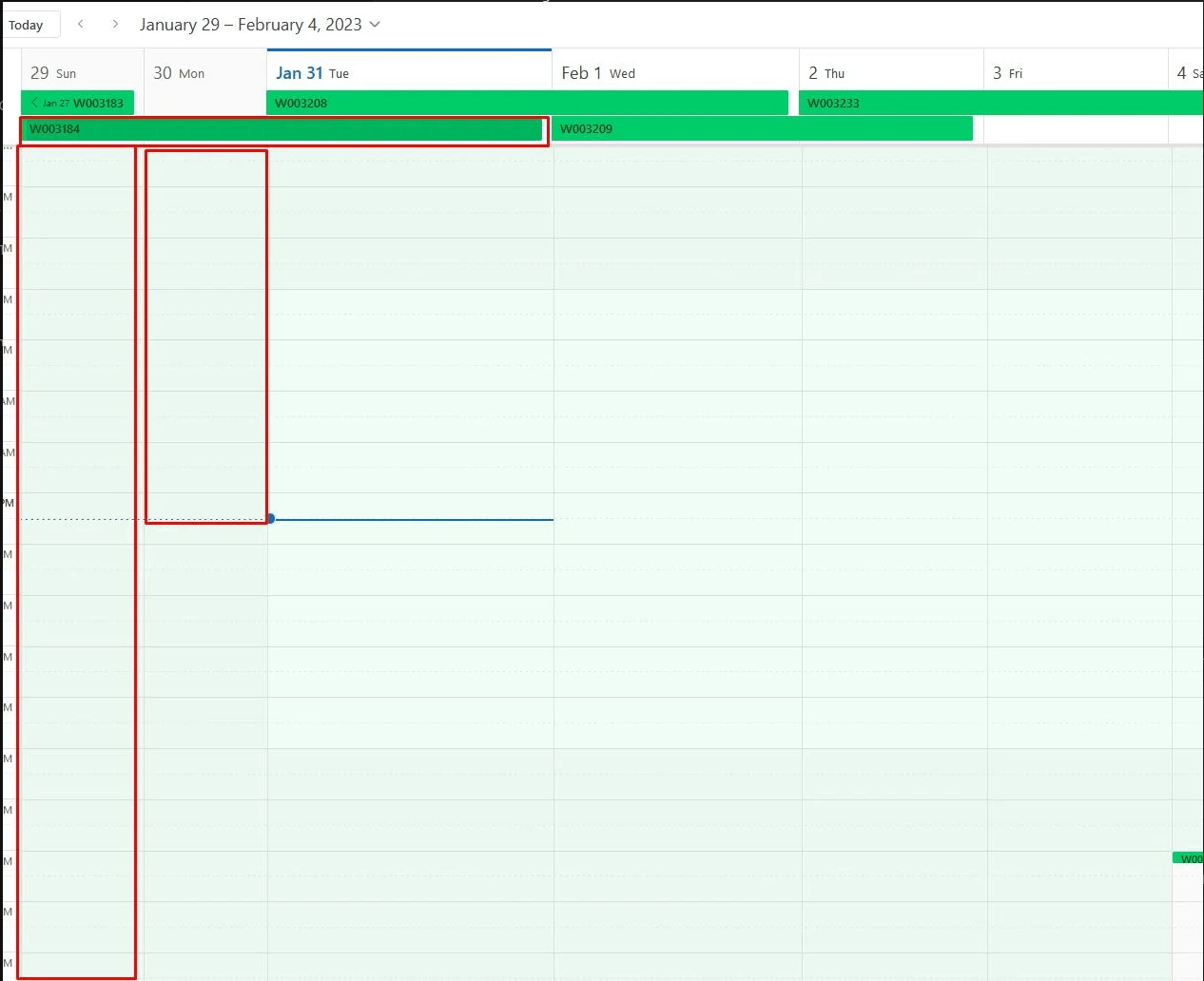Click the forward navigation chevron to view next week
Image resolution: width=1204 pixels, height=981 pixels.
pyautogui.click(x=114, y=24)
